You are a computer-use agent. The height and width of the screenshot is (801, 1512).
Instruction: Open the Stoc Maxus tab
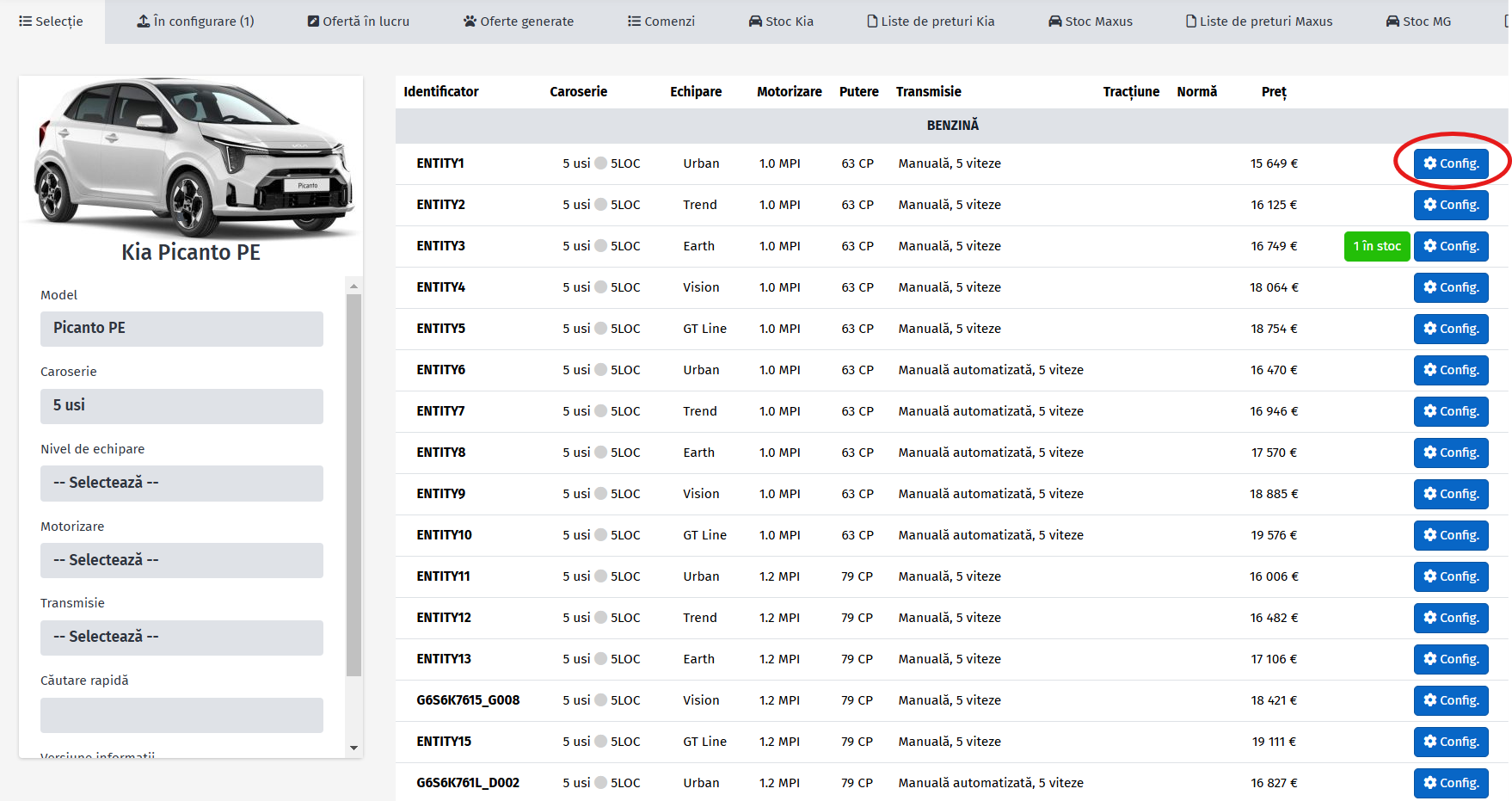tap(1091, 22)
